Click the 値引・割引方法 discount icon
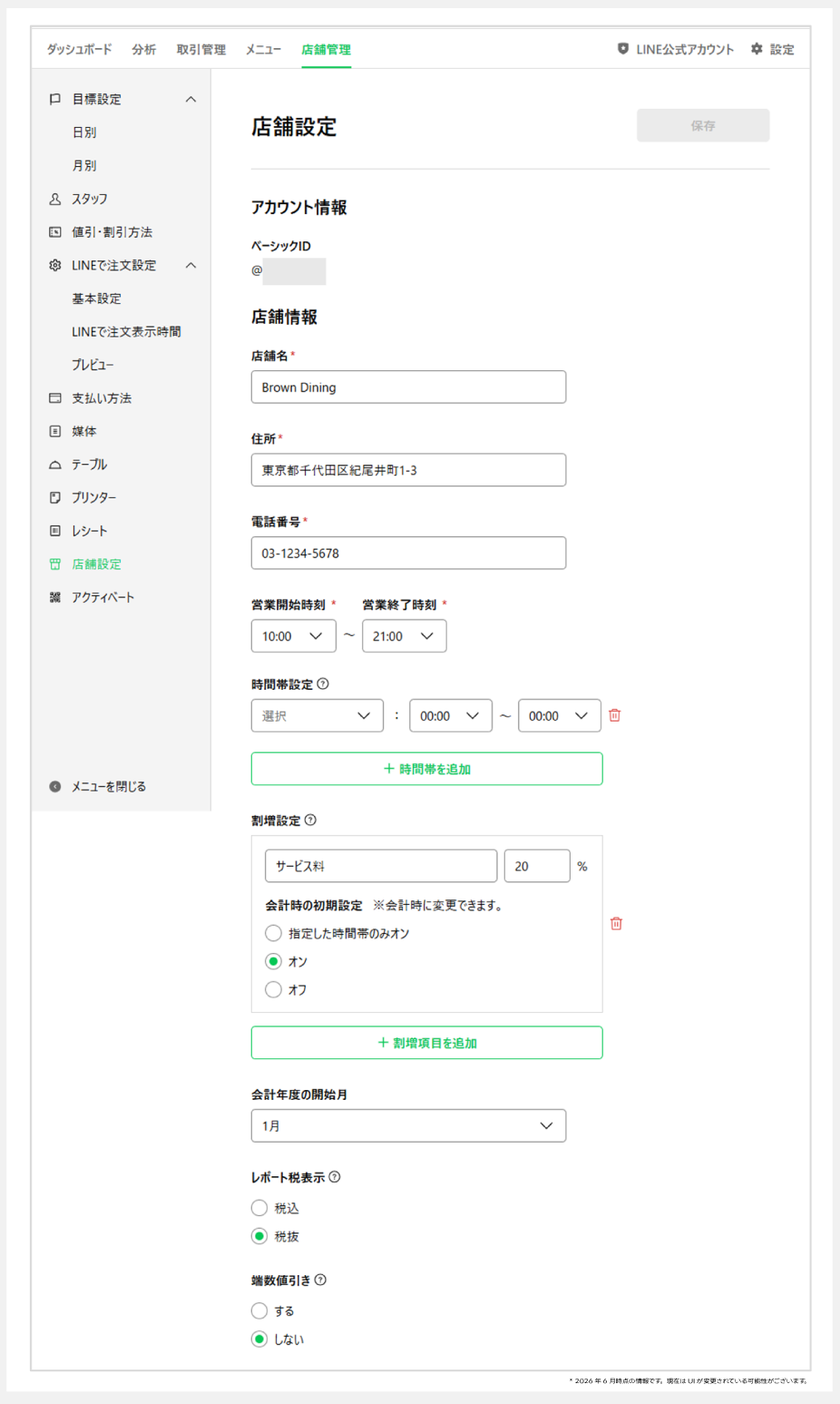Image resolution: width=840 pixels, height=1404 pixels. (x=55, y=232)
